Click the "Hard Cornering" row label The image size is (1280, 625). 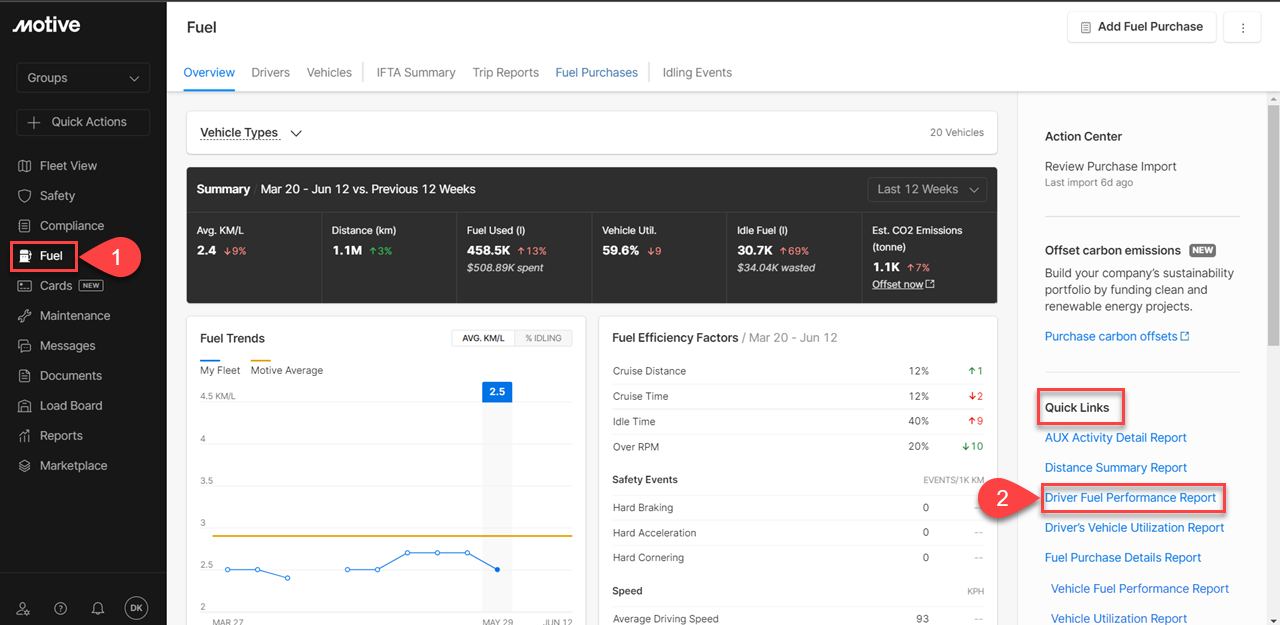[649, 558]
